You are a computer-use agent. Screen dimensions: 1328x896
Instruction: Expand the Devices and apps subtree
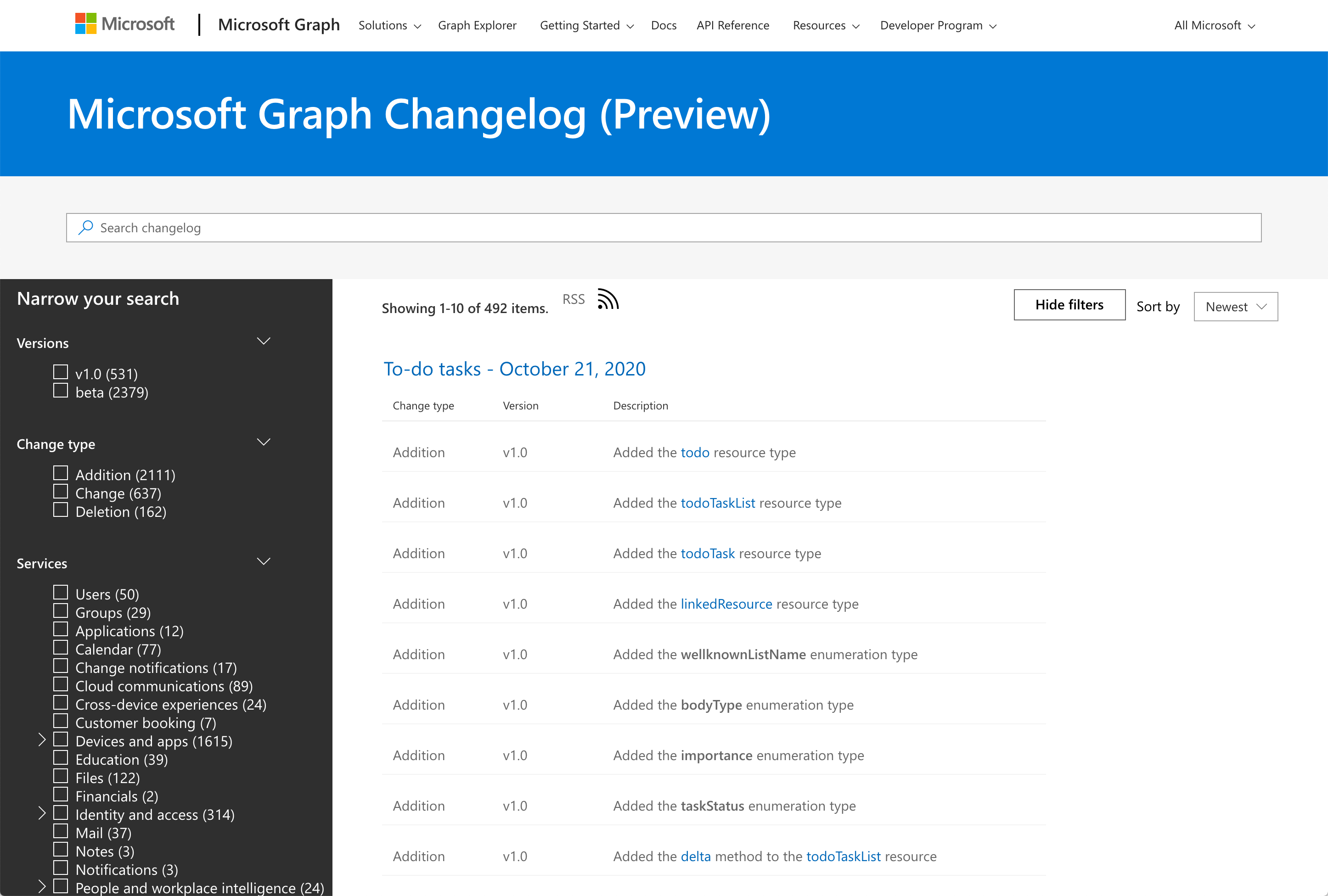coord(42,740)
